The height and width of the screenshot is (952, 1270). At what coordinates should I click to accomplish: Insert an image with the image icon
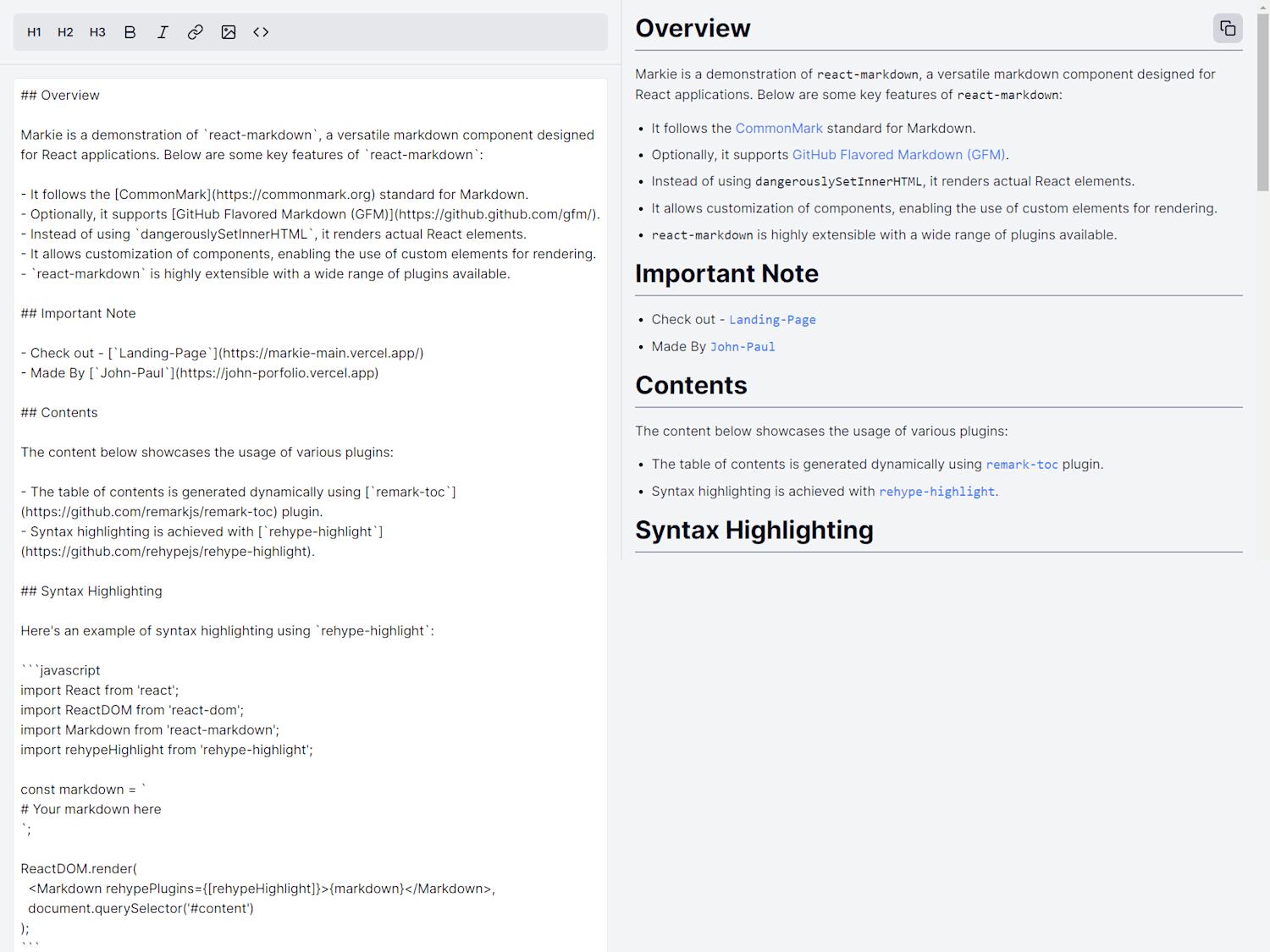coord(228,32)
